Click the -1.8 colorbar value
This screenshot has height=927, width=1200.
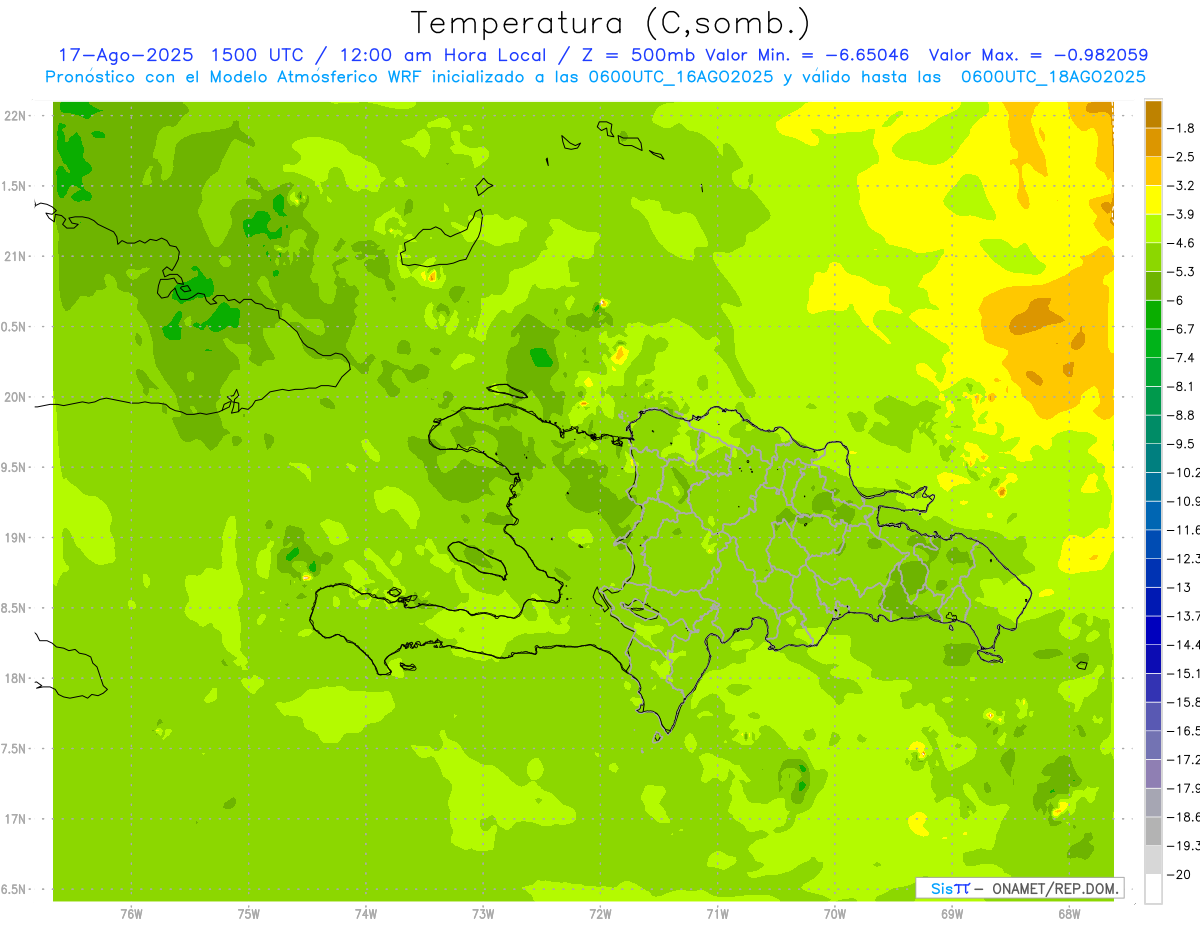1181,128
